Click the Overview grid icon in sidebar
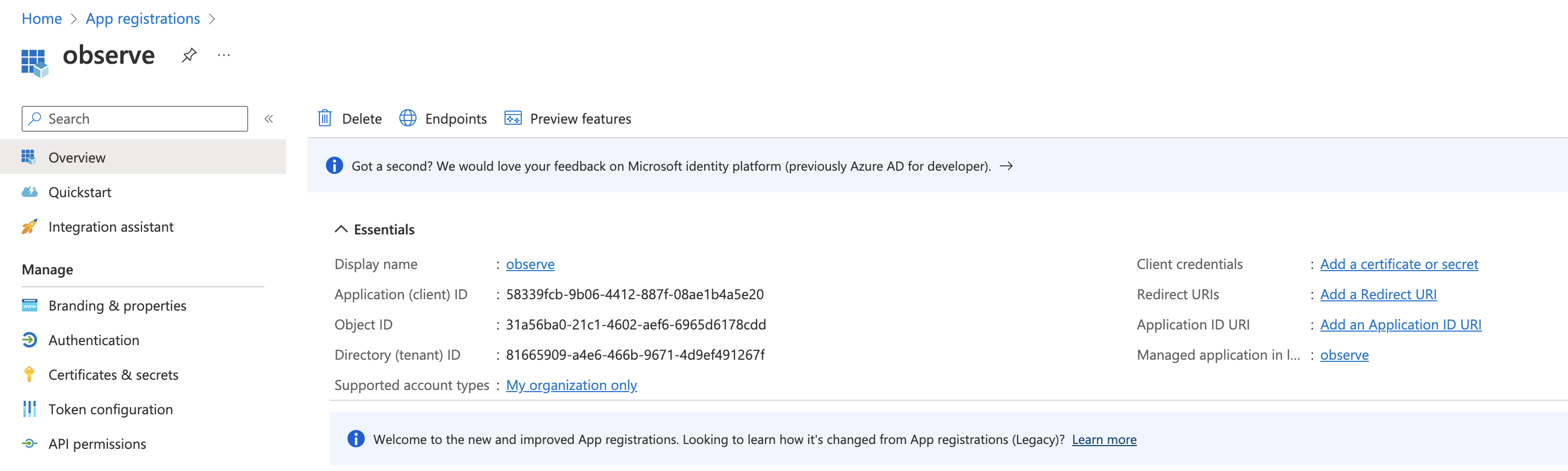Viewport: 1568px width, 471px height. click(29, 157)
